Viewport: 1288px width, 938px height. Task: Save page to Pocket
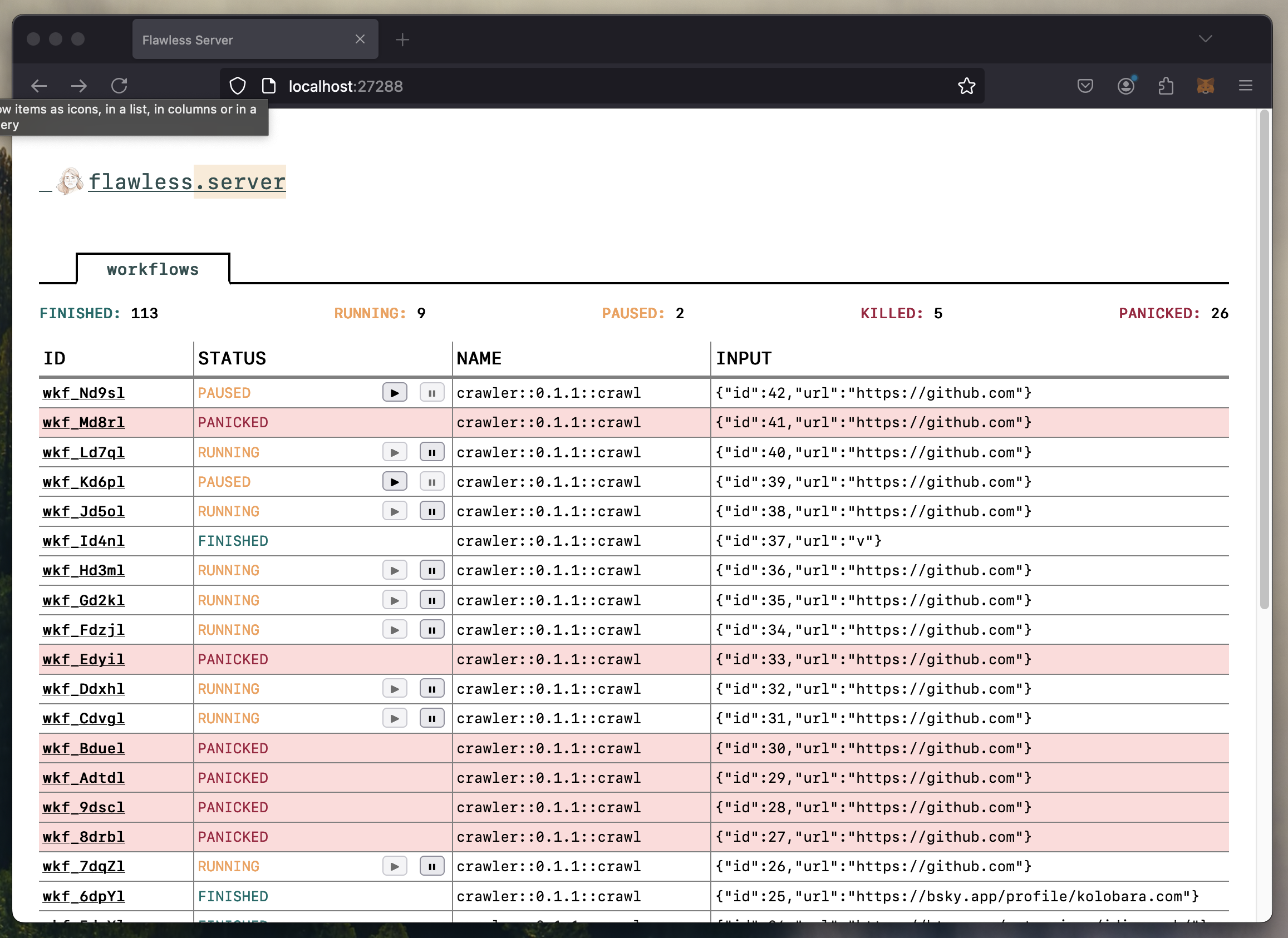point(1085,86)
